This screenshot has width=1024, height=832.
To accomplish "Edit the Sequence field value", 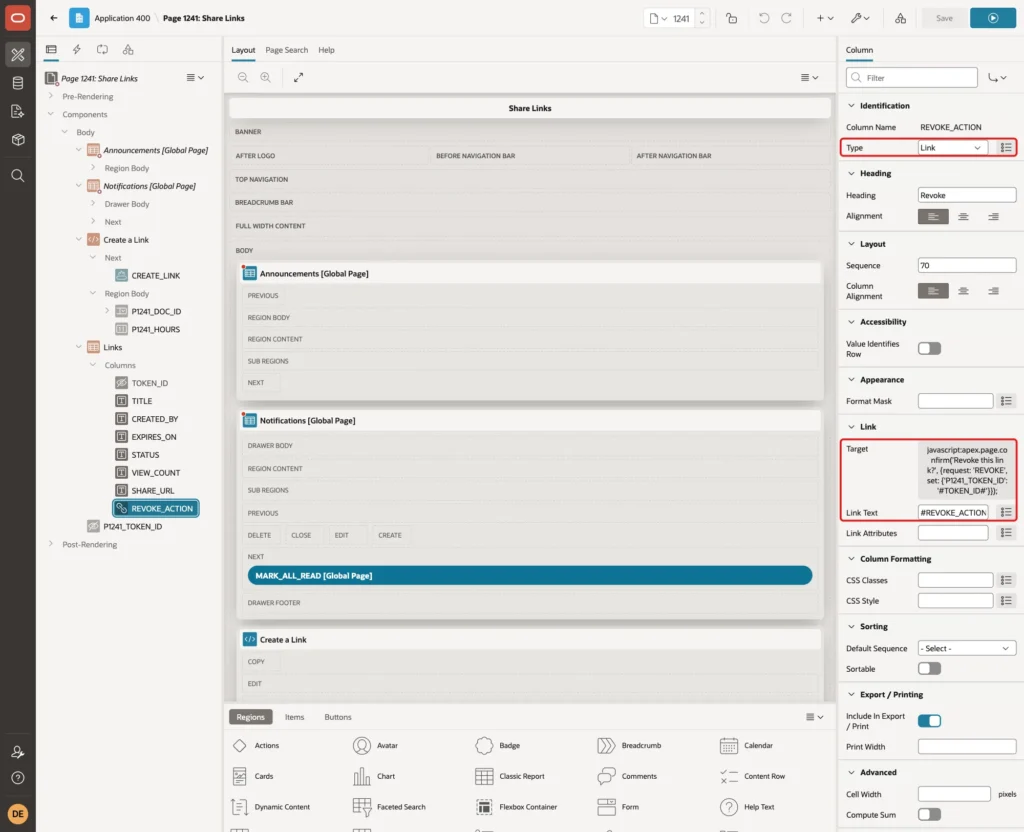I will tap(967, 265).
